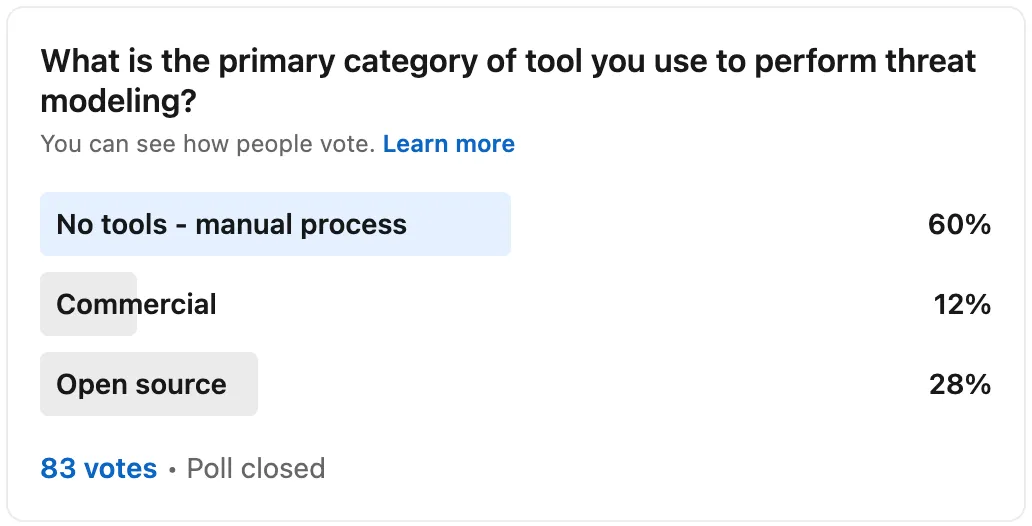Click the dot separator before 'Poll closed'

pyautogui.click(x=172, y=470)
